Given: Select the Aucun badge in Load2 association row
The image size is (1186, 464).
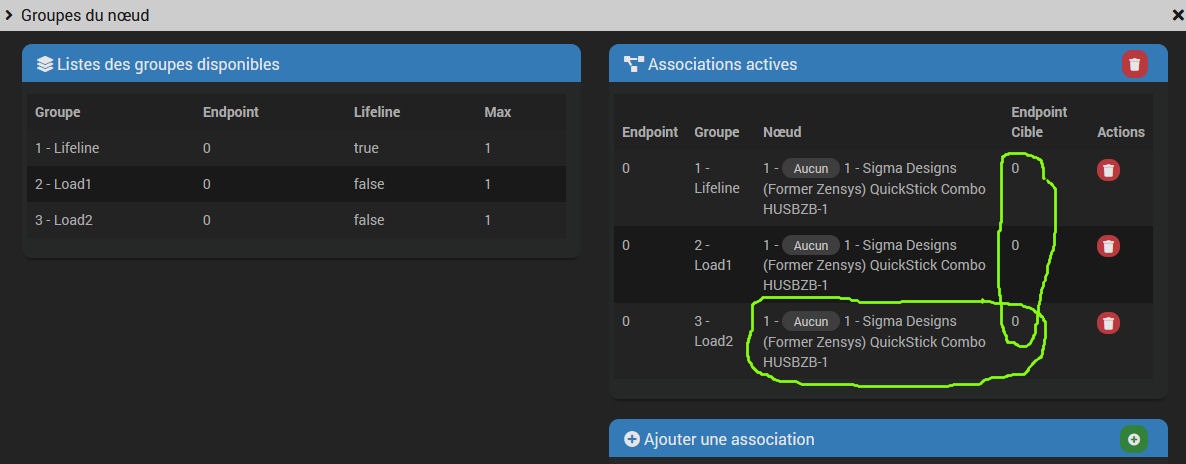Looking at the screenshot, I should pyautogui.click(x=811, y=321).
